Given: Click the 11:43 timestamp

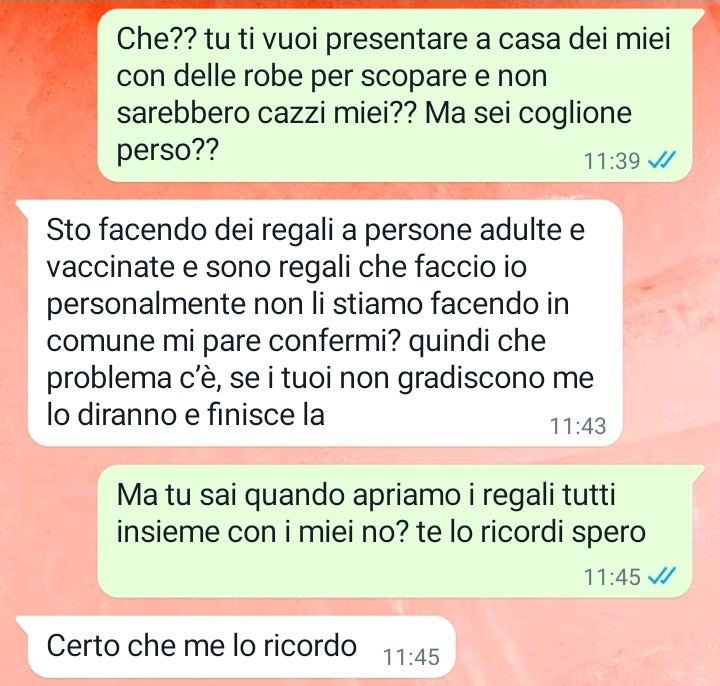Looking at the screenshot, I should pos(578,426).
